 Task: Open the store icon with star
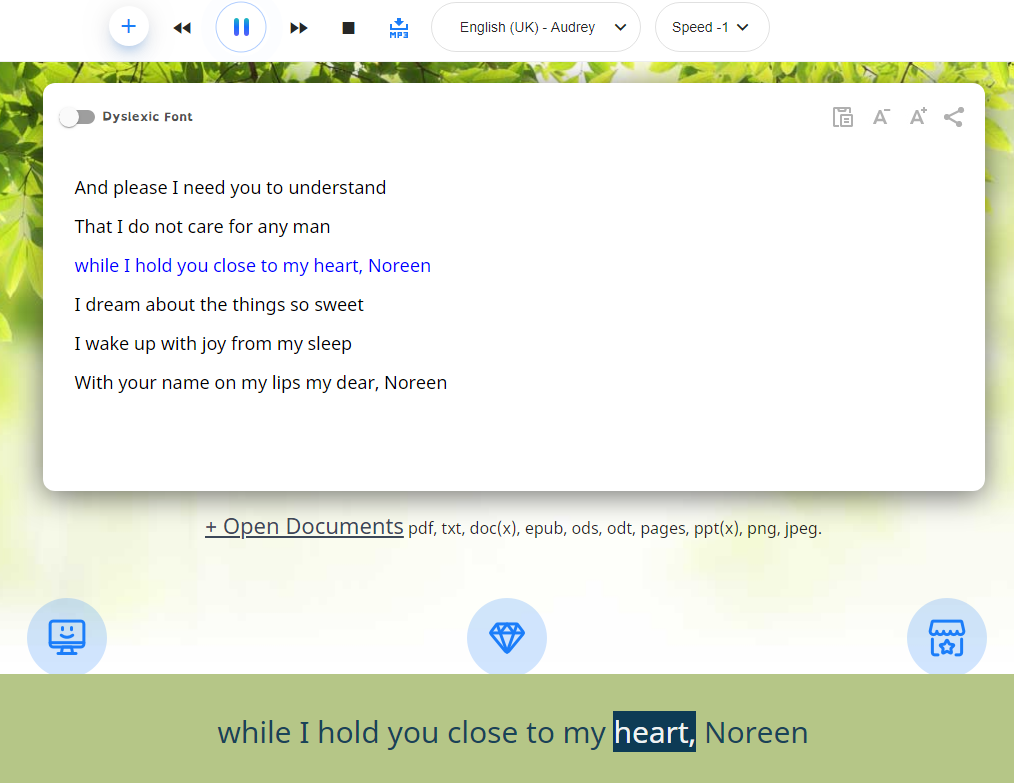946,637
